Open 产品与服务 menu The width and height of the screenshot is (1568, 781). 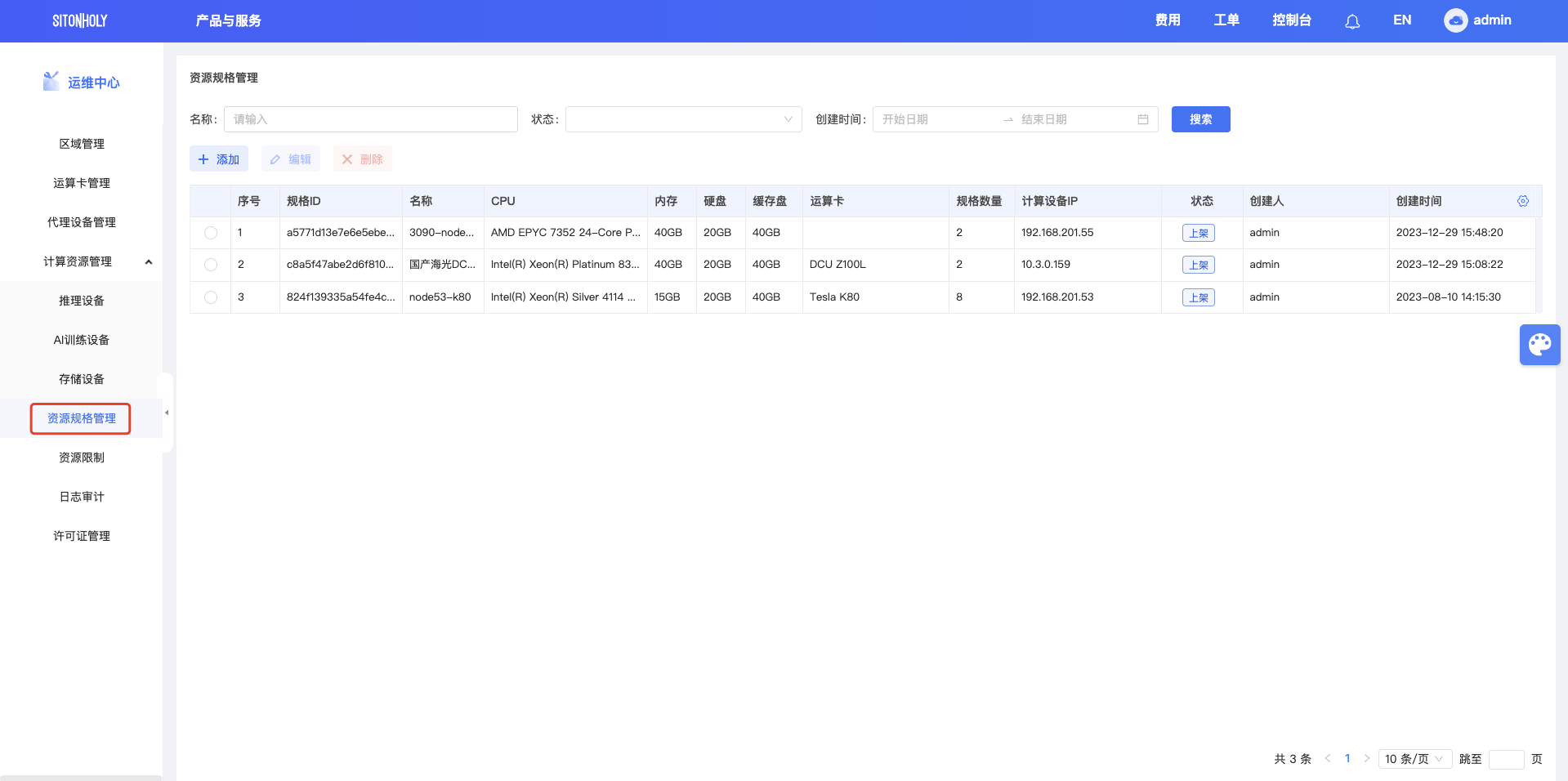pos(228,20)
